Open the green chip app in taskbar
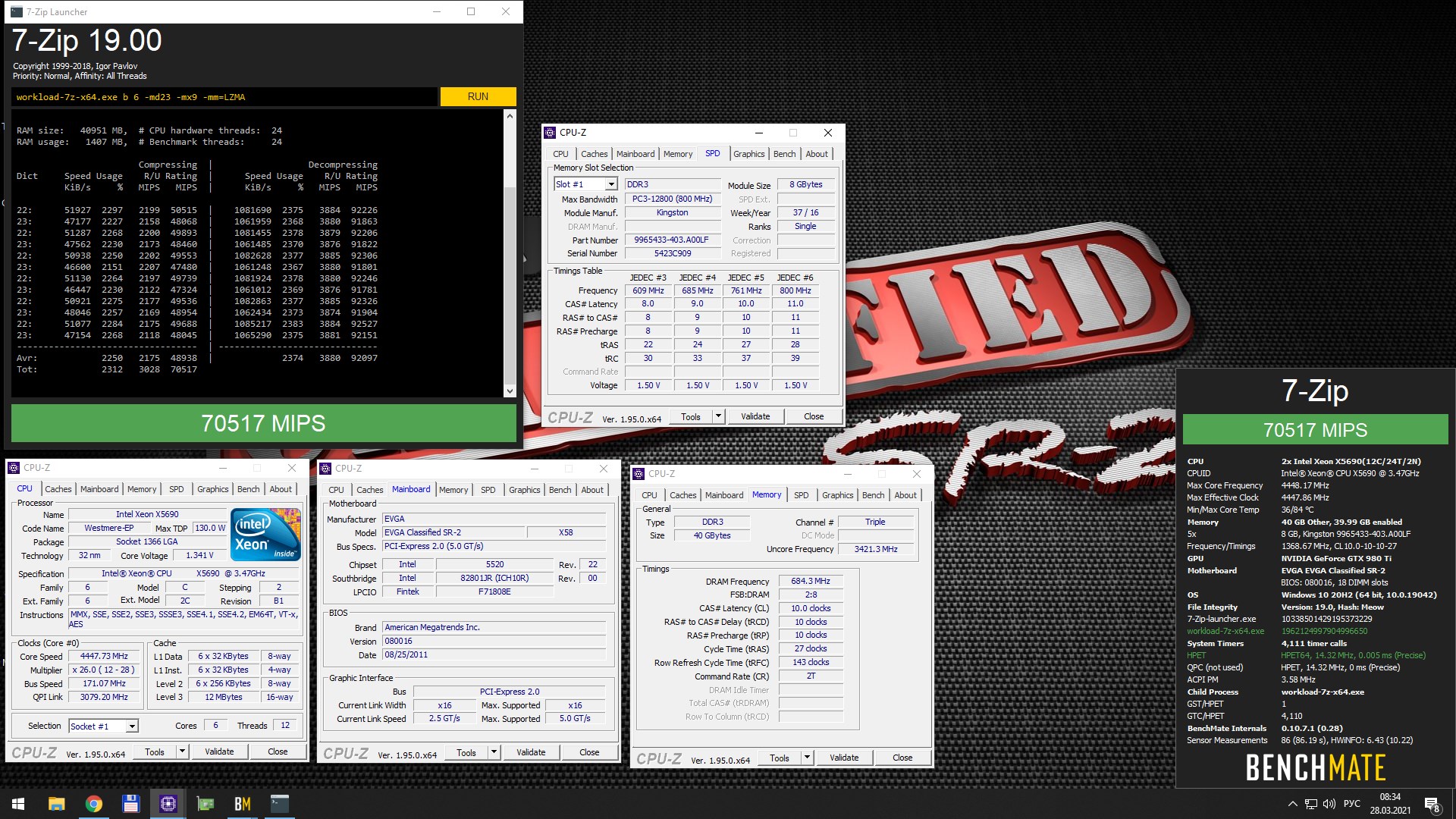This screenshot has height=819, width=1456. click(206, 804)
